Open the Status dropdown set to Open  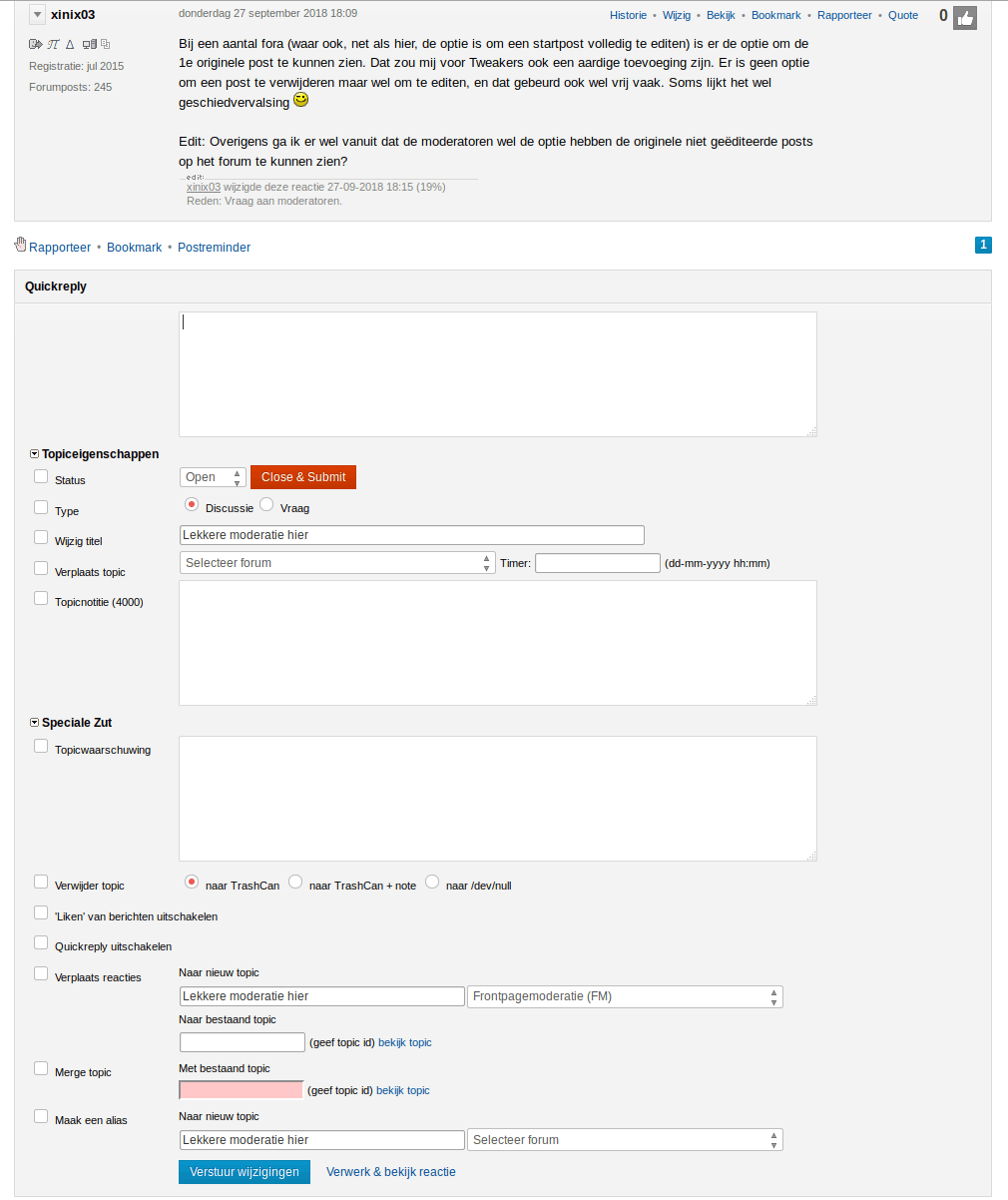[213, 477]
